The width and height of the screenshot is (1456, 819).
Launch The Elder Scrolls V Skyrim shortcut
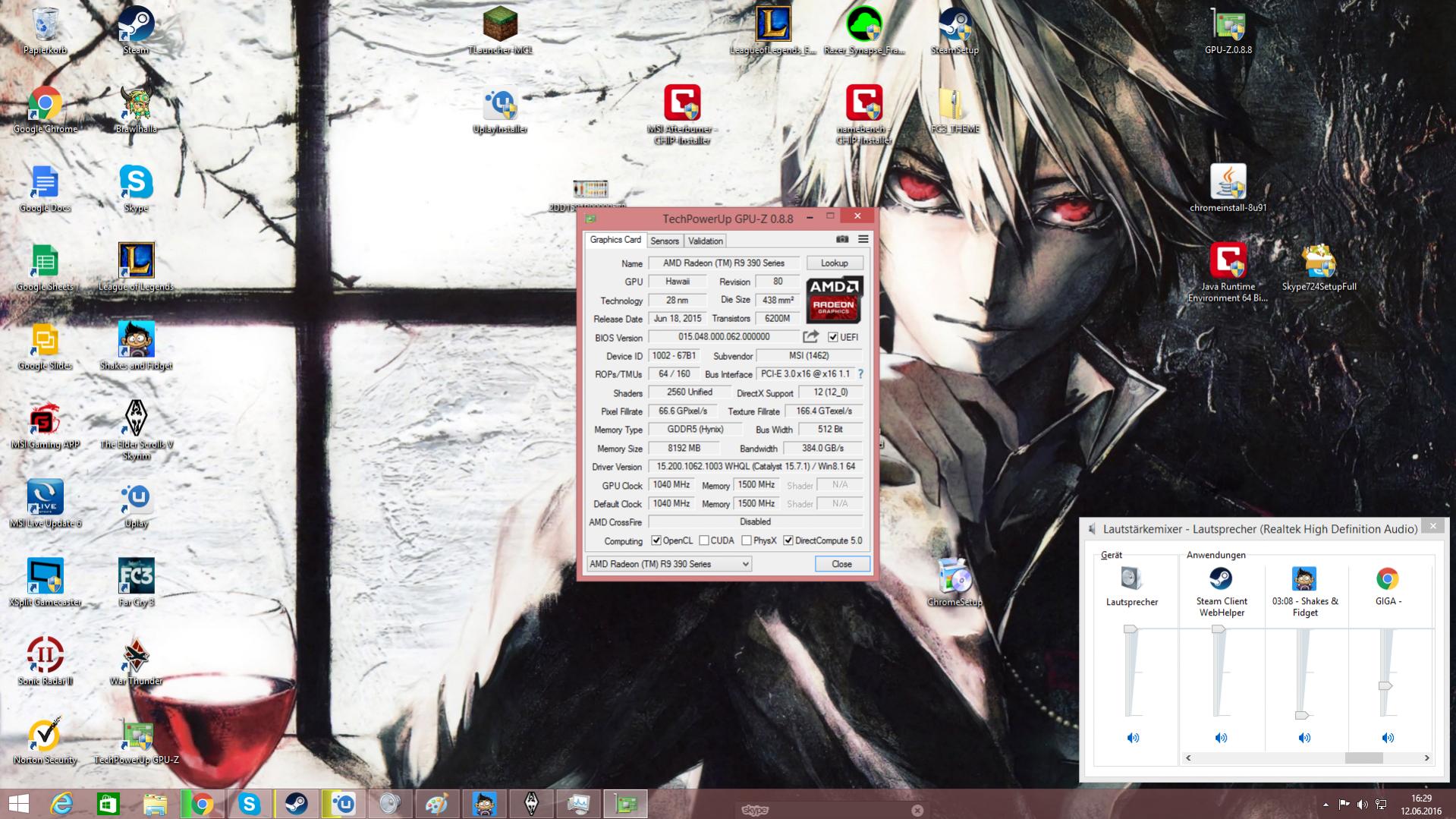click(x=137, y=430)
